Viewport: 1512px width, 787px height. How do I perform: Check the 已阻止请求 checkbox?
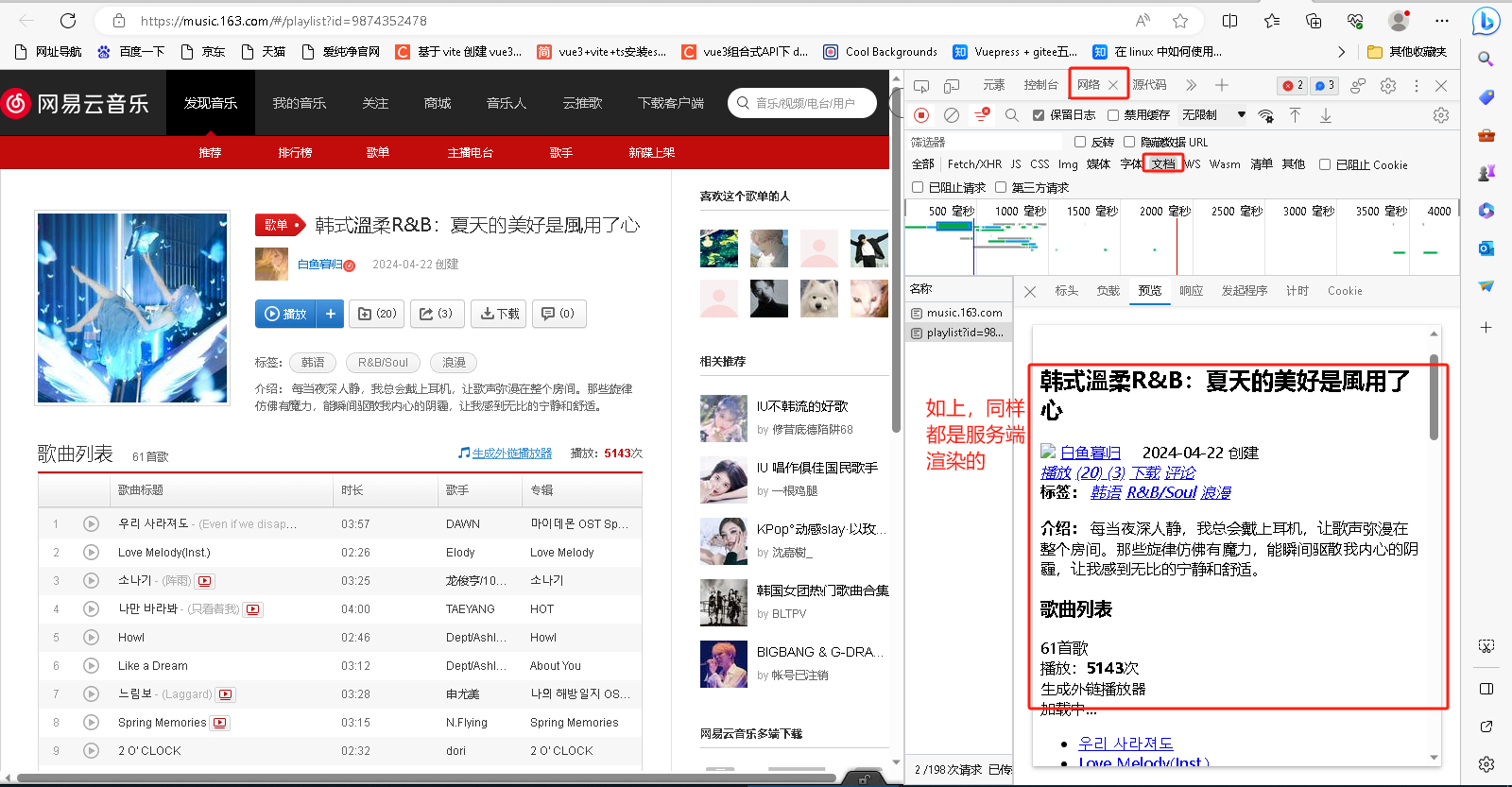tap(918, 187)
